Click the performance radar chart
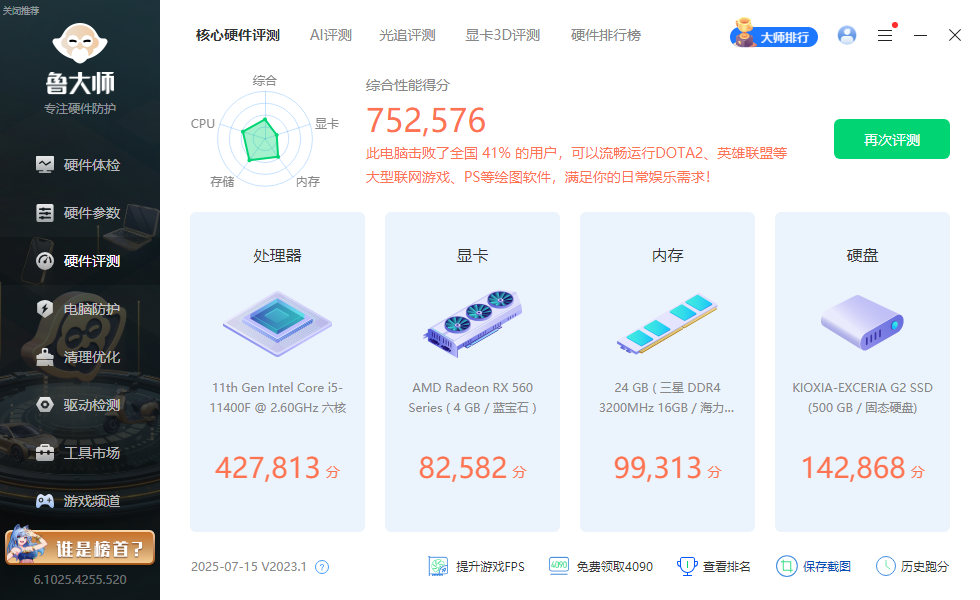980x600 pixels. pyautogui.click(x=264, y=139)
